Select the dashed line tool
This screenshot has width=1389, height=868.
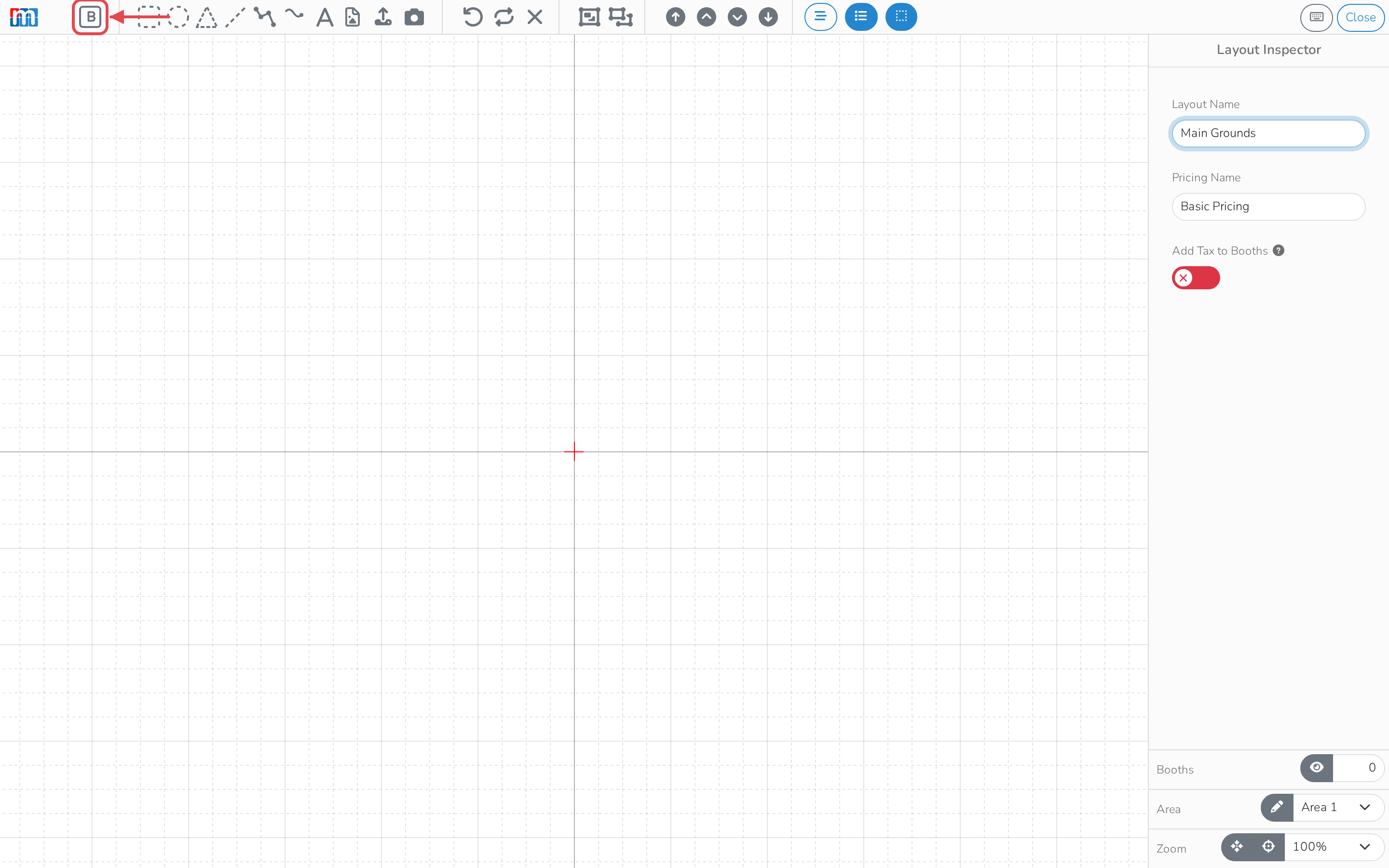[x=235, y=17]
